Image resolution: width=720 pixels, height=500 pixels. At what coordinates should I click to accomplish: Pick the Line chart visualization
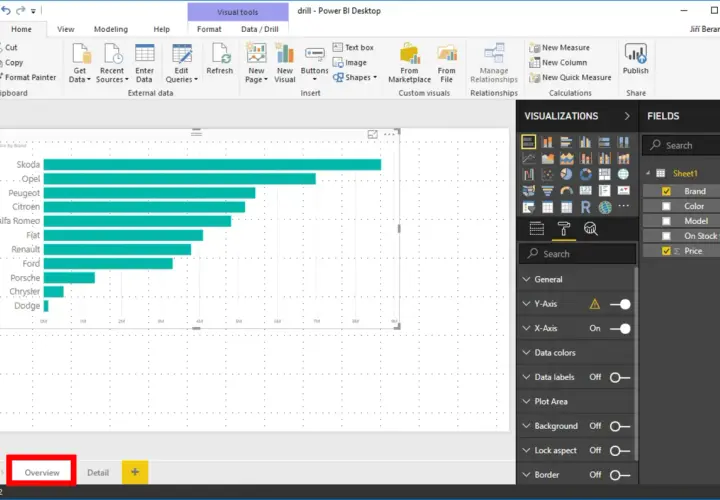click(529, 158)
